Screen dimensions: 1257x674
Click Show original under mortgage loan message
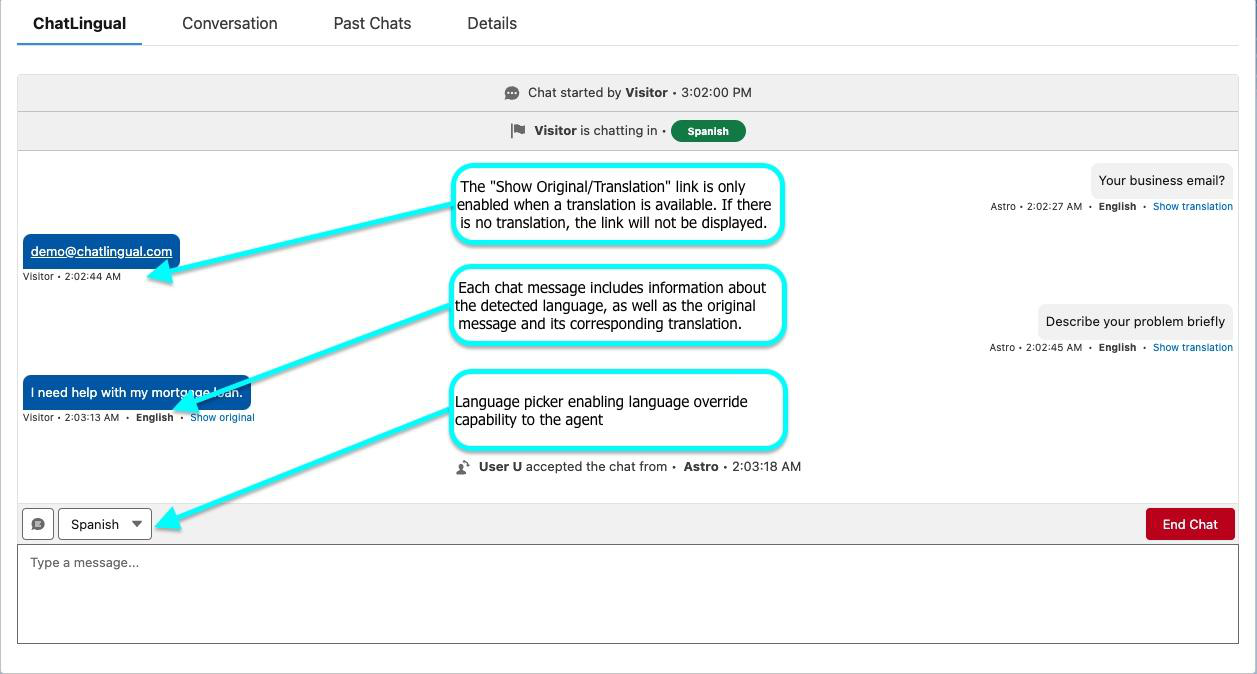click(x=222, y=417)
